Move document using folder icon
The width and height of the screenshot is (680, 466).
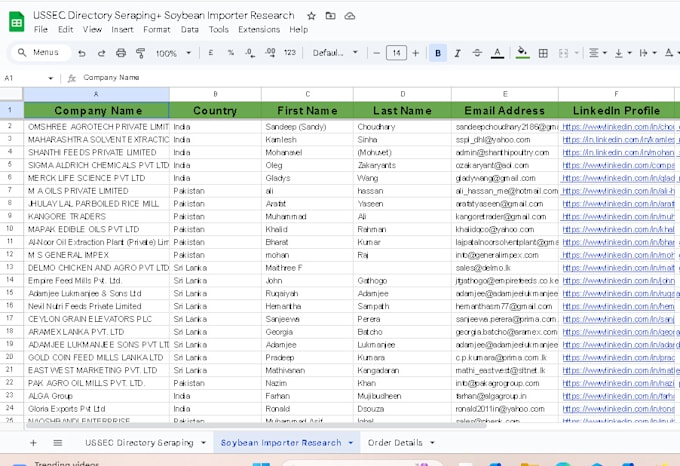pyautogui.click(x=330, y=16)
